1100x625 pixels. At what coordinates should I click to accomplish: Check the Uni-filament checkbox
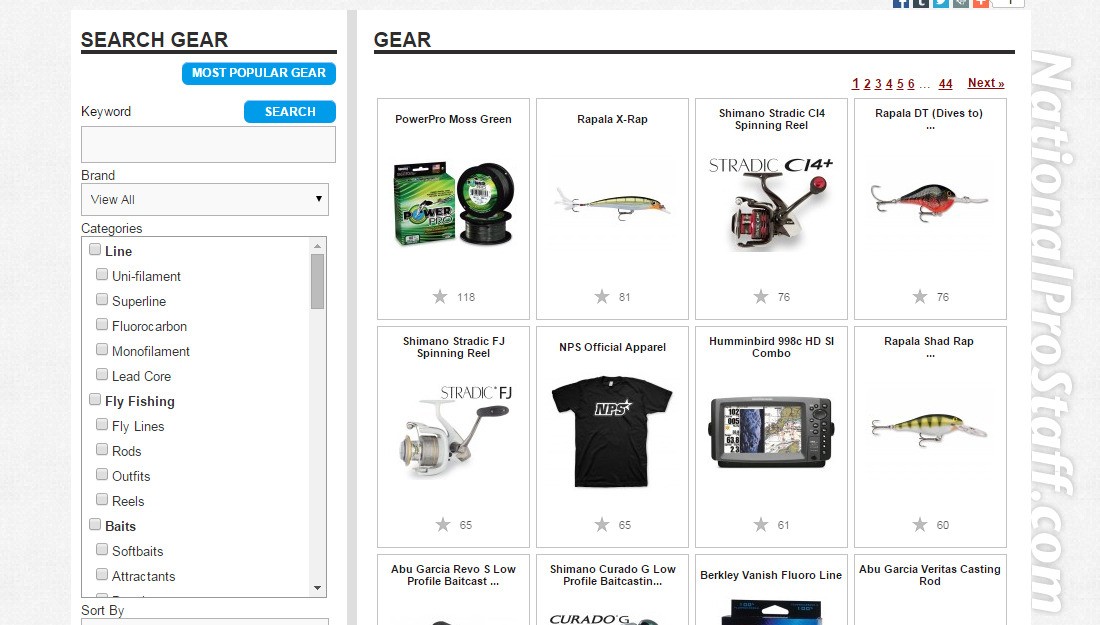pyautogui.click(x=102, y=274)
